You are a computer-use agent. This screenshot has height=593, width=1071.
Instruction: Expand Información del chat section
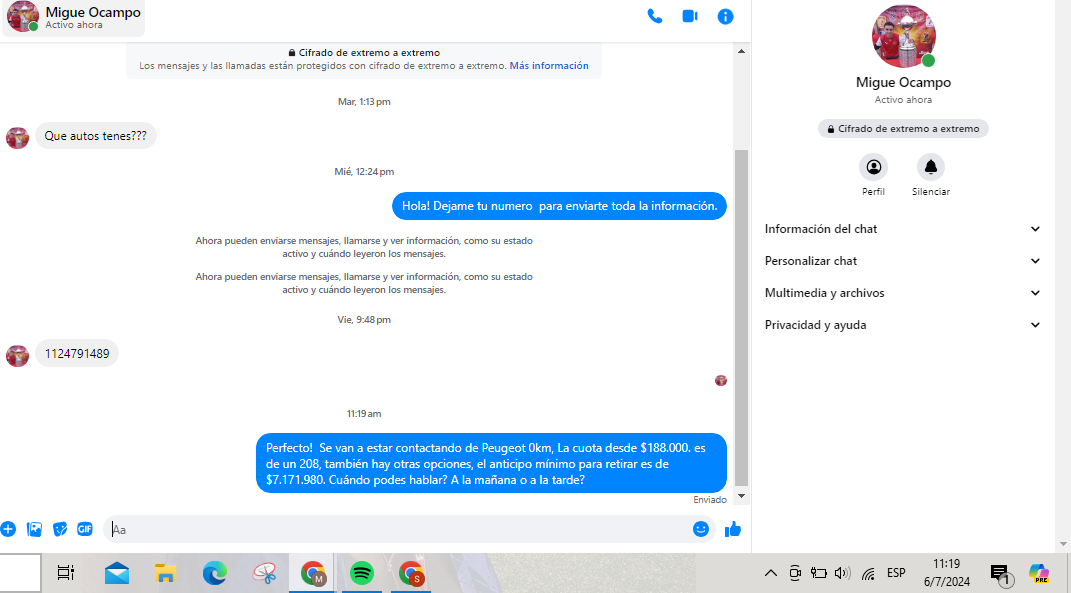point(903,229)
